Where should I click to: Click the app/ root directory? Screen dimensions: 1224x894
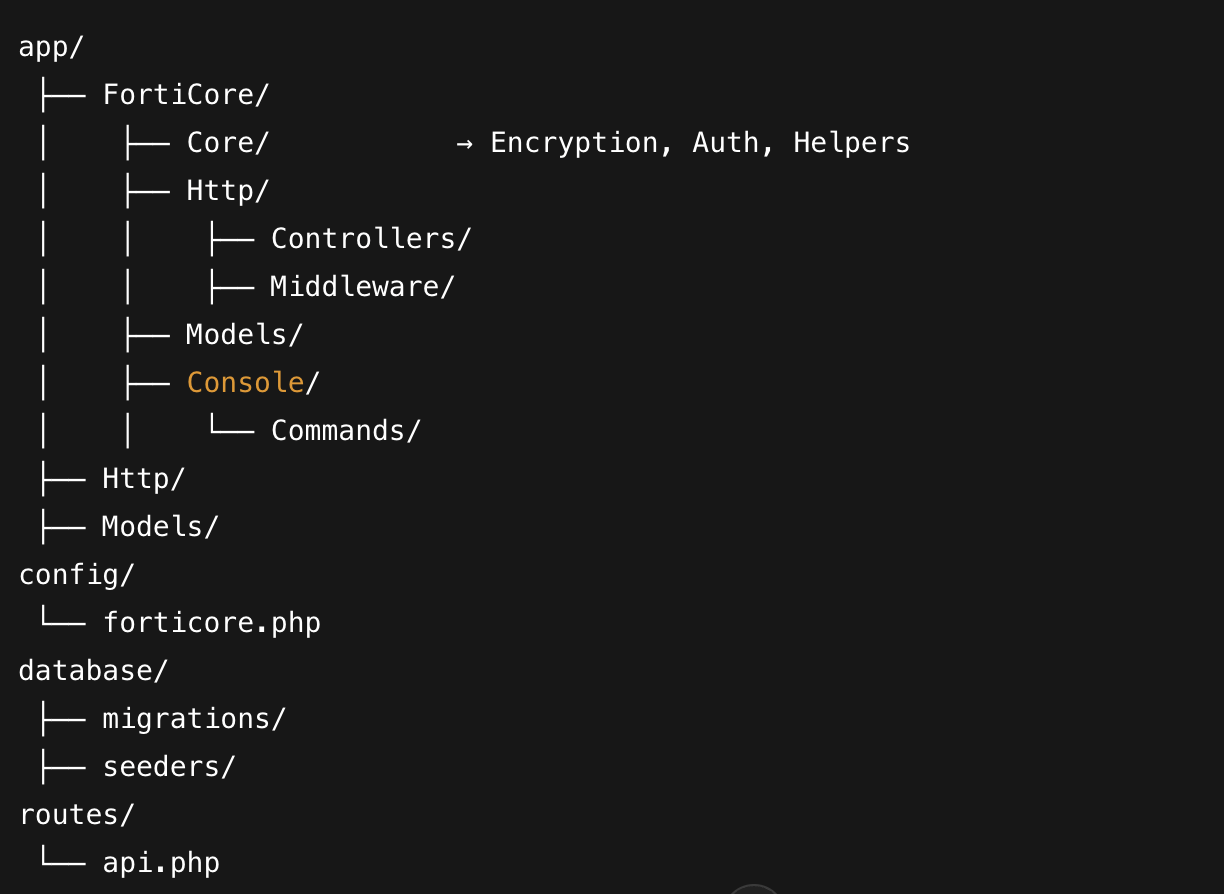52,47
